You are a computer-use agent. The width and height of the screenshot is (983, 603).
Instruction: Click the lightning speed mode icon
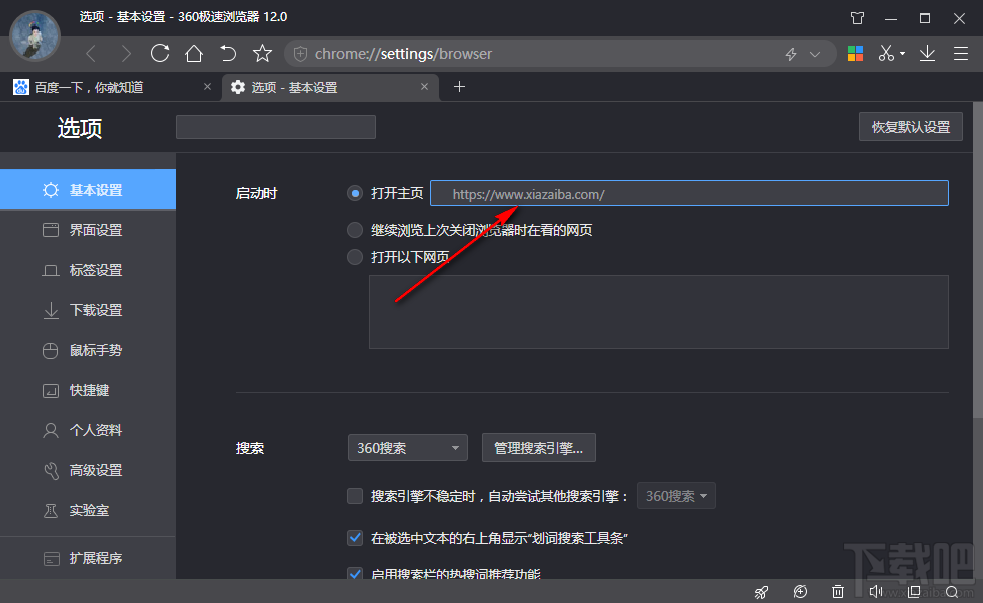791,55
